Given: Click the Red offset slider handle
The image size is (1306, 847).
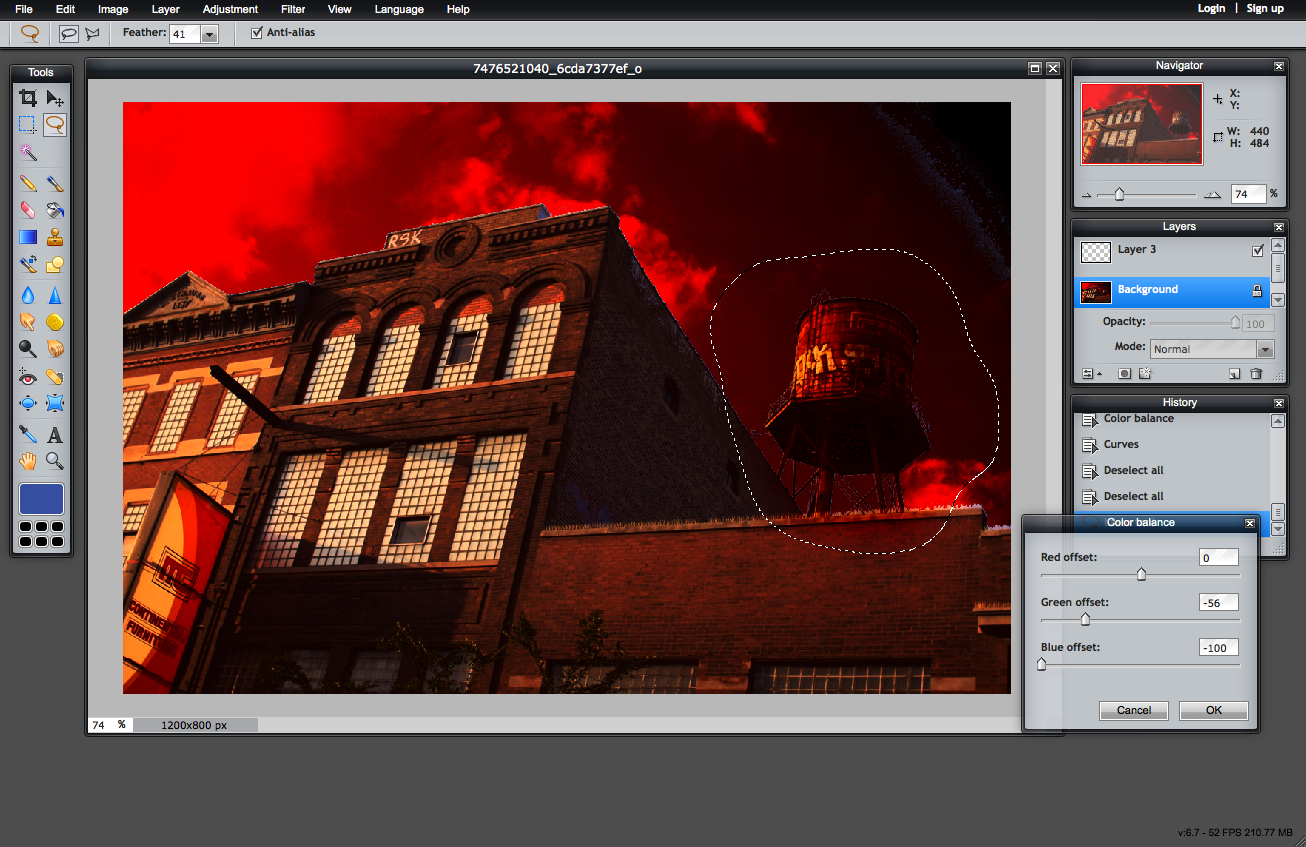Looking at the screenshot, I should [x=1141, y=574].
